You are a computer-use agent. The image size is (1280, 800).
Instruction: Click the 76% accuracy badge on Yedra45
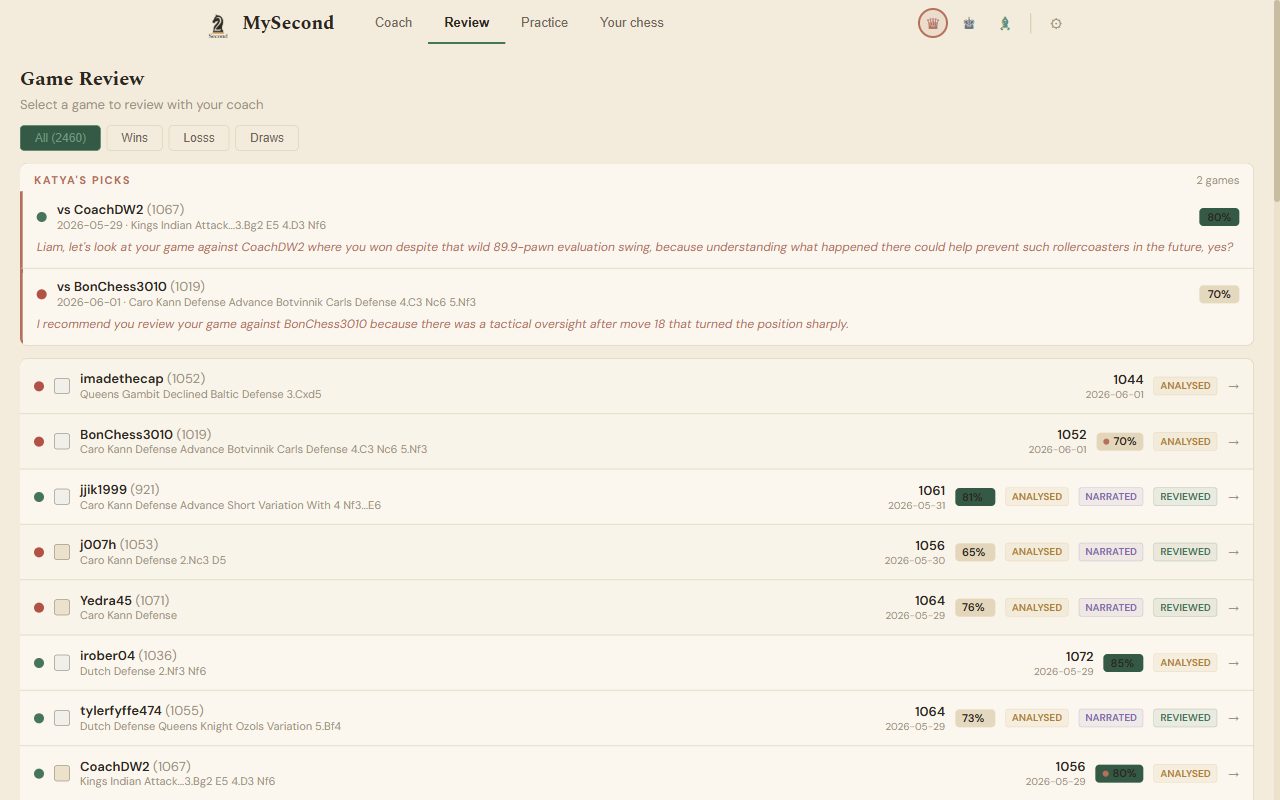(x=975, y=608)
